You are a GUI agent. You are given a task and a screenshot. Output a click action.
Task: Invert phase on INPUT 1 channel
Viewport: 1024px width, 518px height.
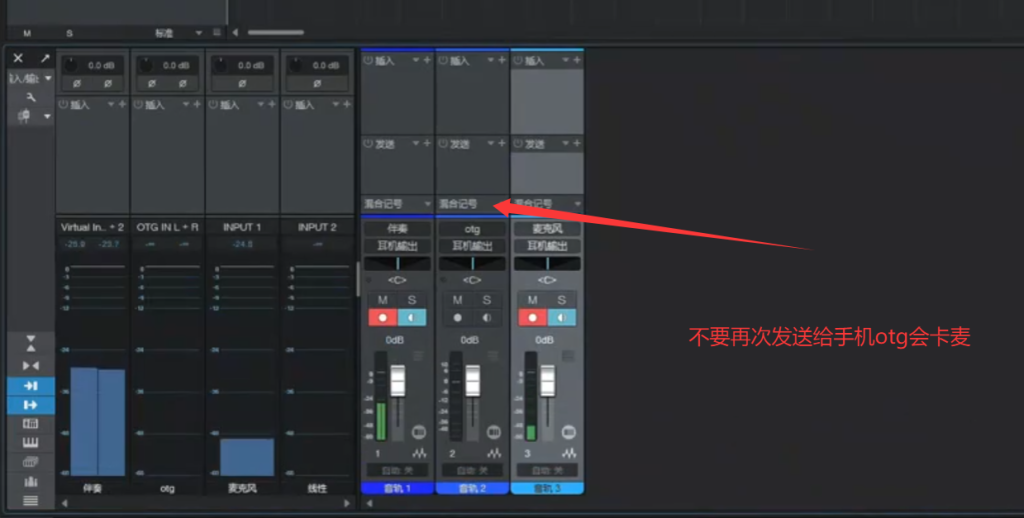click(242, 84)
